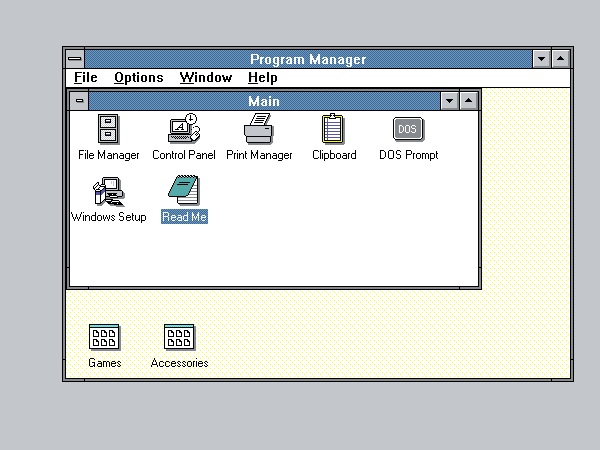Click the 'Games' label text
600x450 pixels.
point(104,363)
